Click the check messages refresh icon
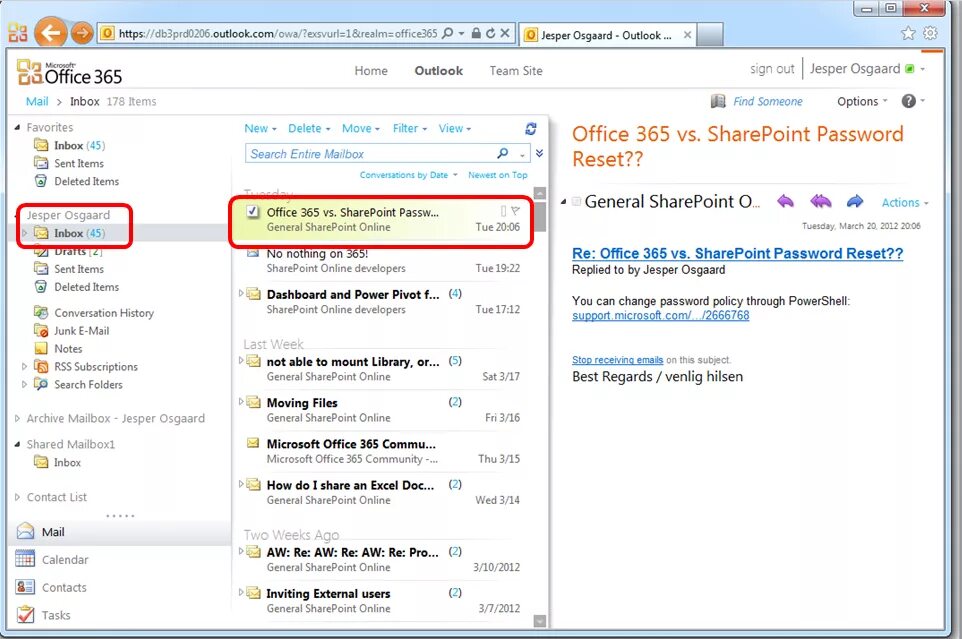Image resolution: width=962 pixels, height=639 pixels. (531, 129)
